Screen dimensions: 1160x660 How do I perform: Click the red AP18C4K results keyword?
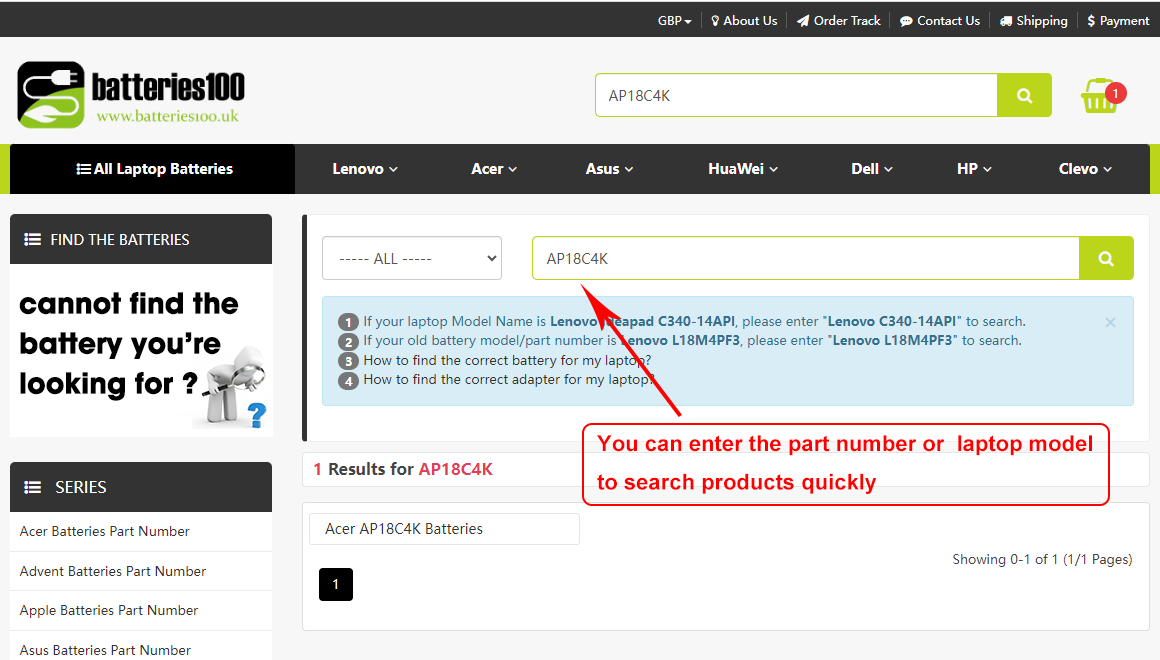456,469
